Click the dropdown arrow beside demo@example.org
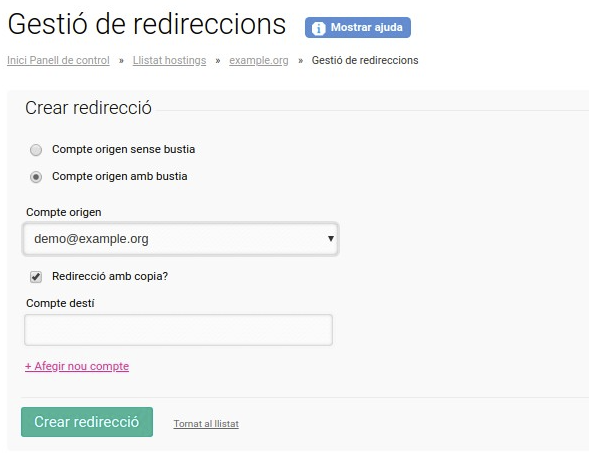The height and width of the screenshot is (455, 589). click(331, 239)
